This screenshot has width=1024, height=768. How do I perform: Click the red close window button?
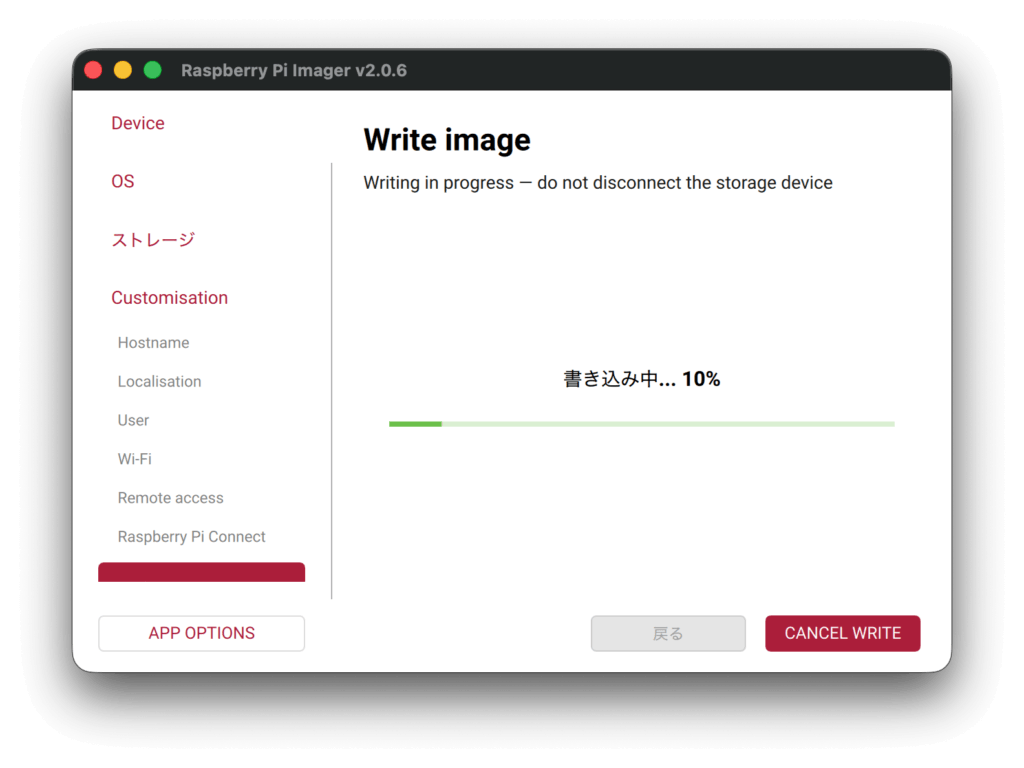tap(93, 70)
